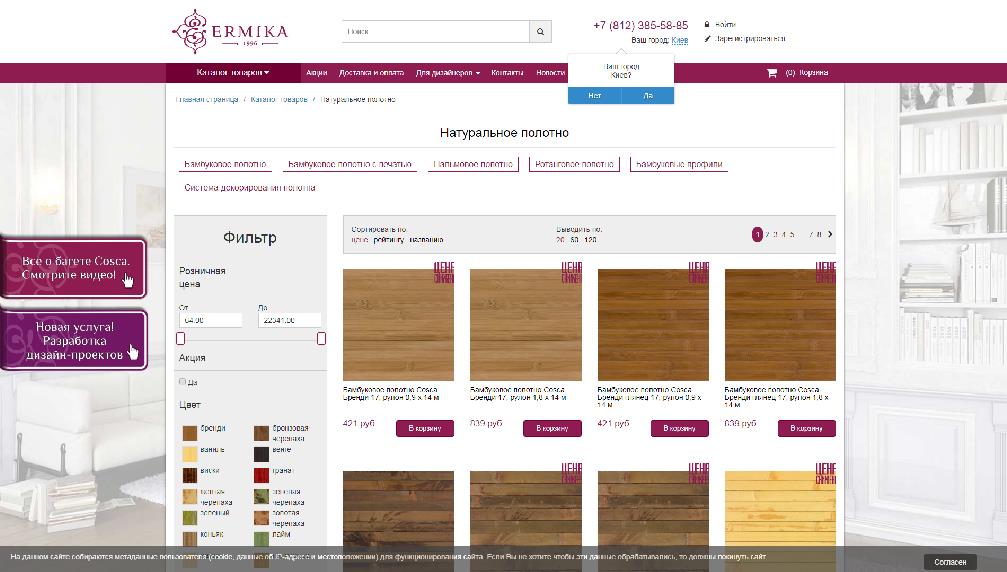
Task: Click the minimum price 'От' field
Action: click(211, 320)
